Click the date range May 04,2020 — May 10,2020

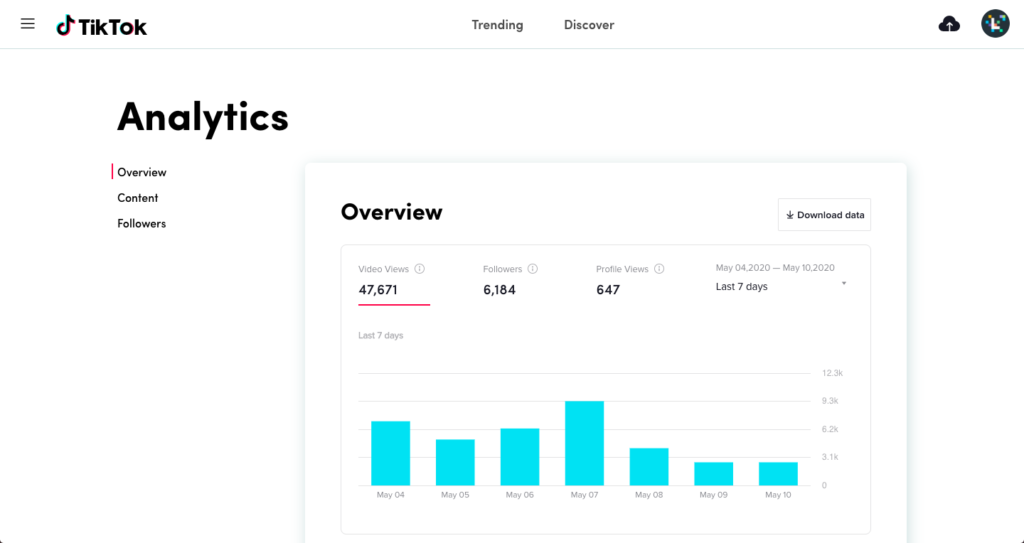tap(775, 268)
